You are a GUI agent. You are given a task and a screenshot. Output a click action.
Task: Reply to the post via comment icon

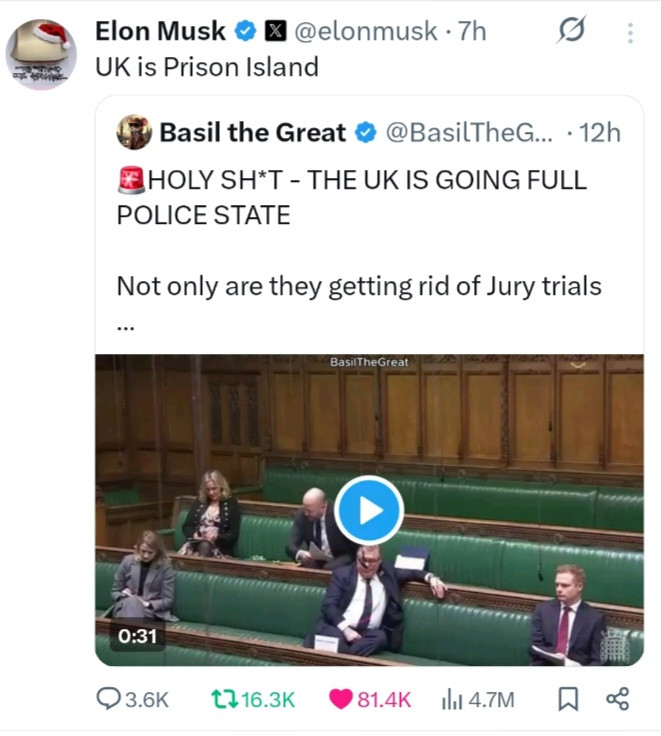pyautogui.click(x=109, y=699)
